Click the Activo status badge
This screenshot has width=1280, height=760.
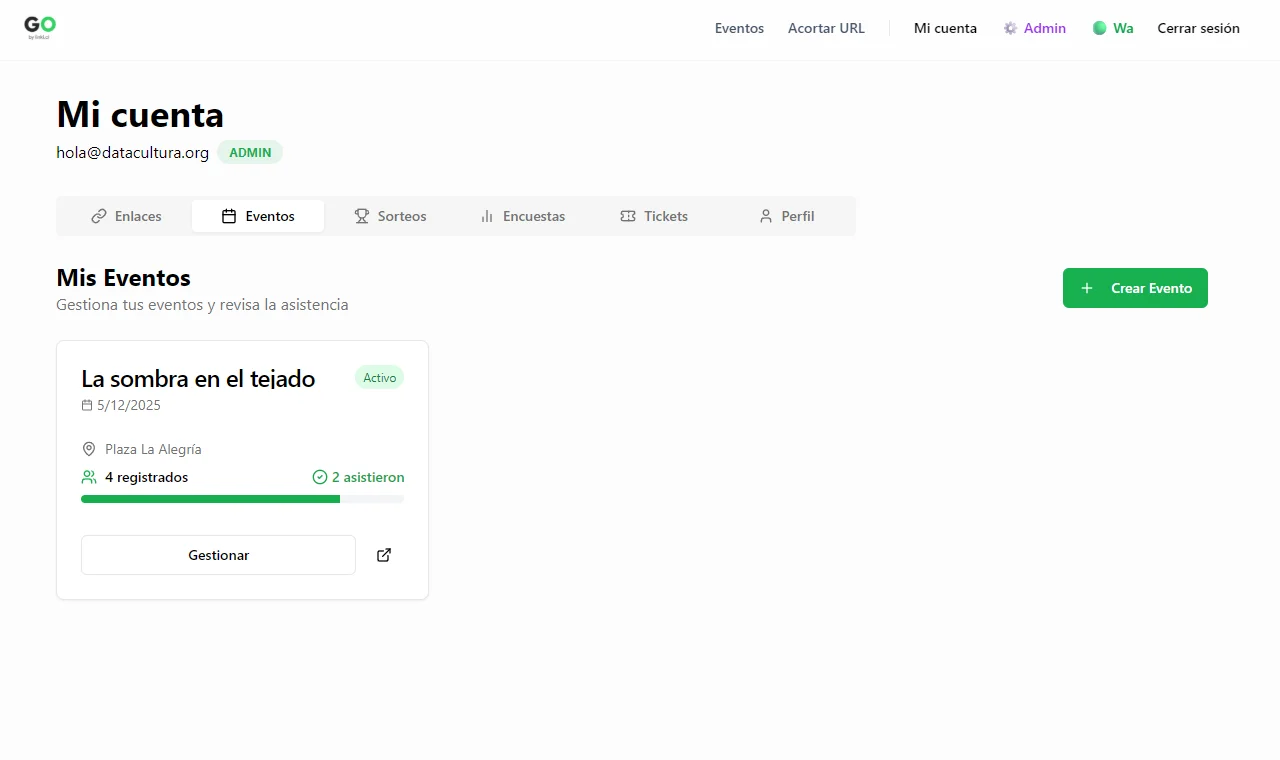coord(379,378)
